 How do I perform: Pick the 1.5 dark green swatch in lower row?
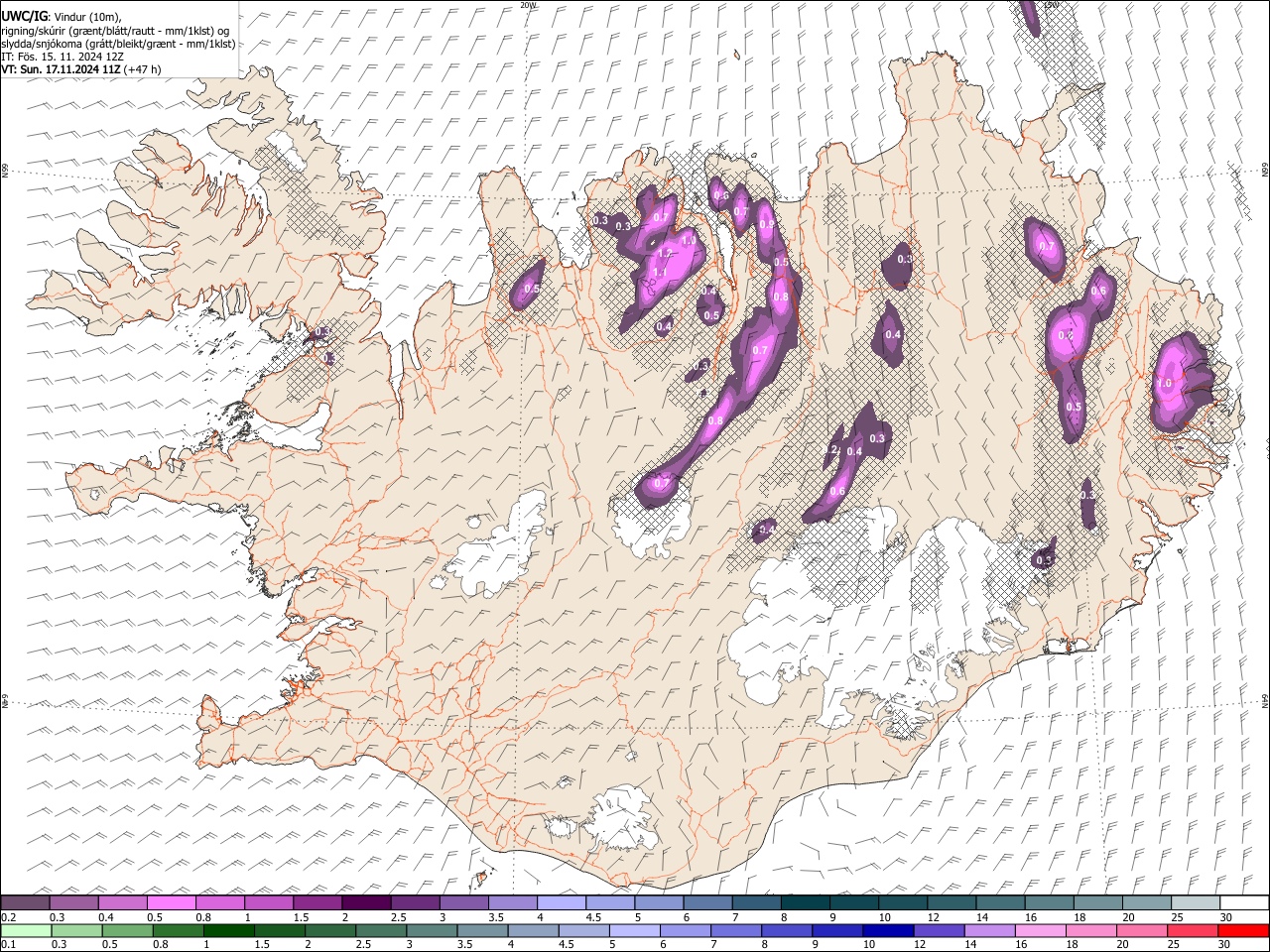pos(280,930)
